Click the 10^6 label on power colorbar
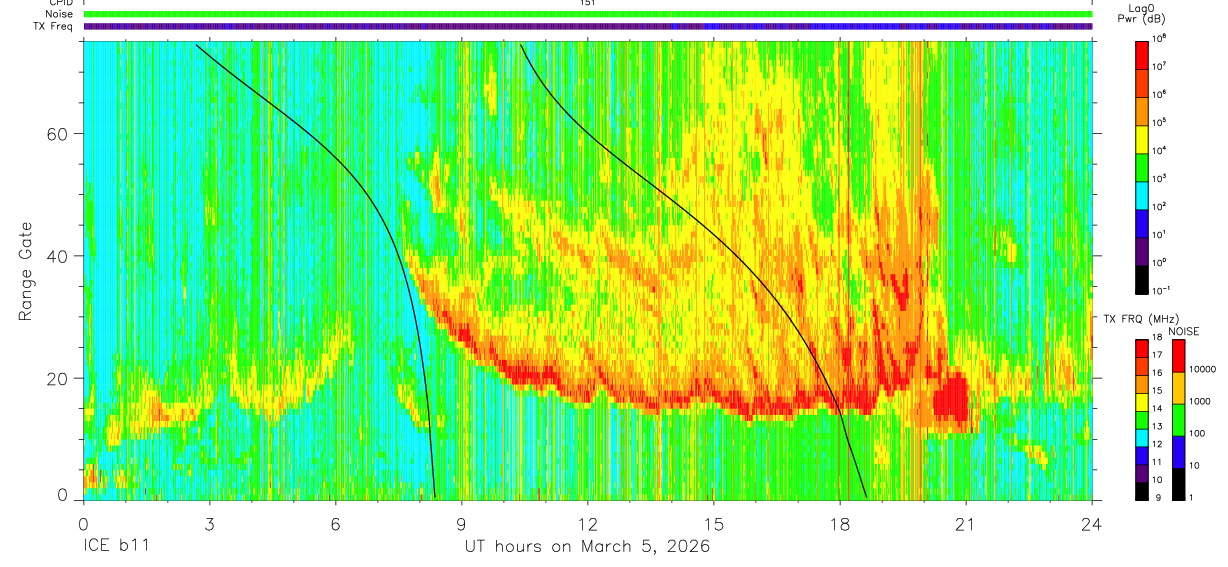The image size is (1228, 567). (1159, 95)
